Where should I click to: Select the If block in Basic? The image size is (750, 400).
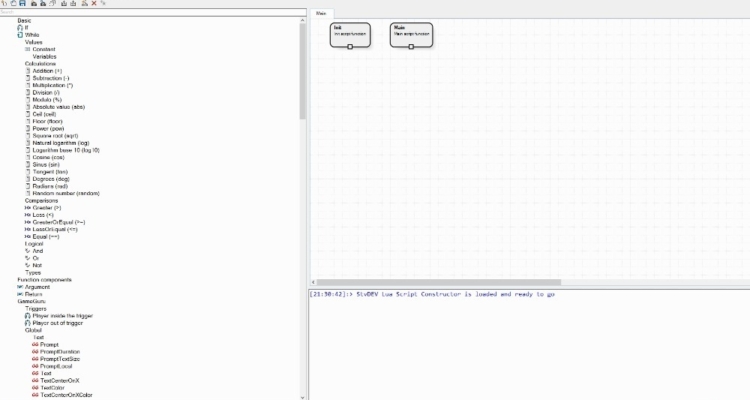click(x=23, y=28)
